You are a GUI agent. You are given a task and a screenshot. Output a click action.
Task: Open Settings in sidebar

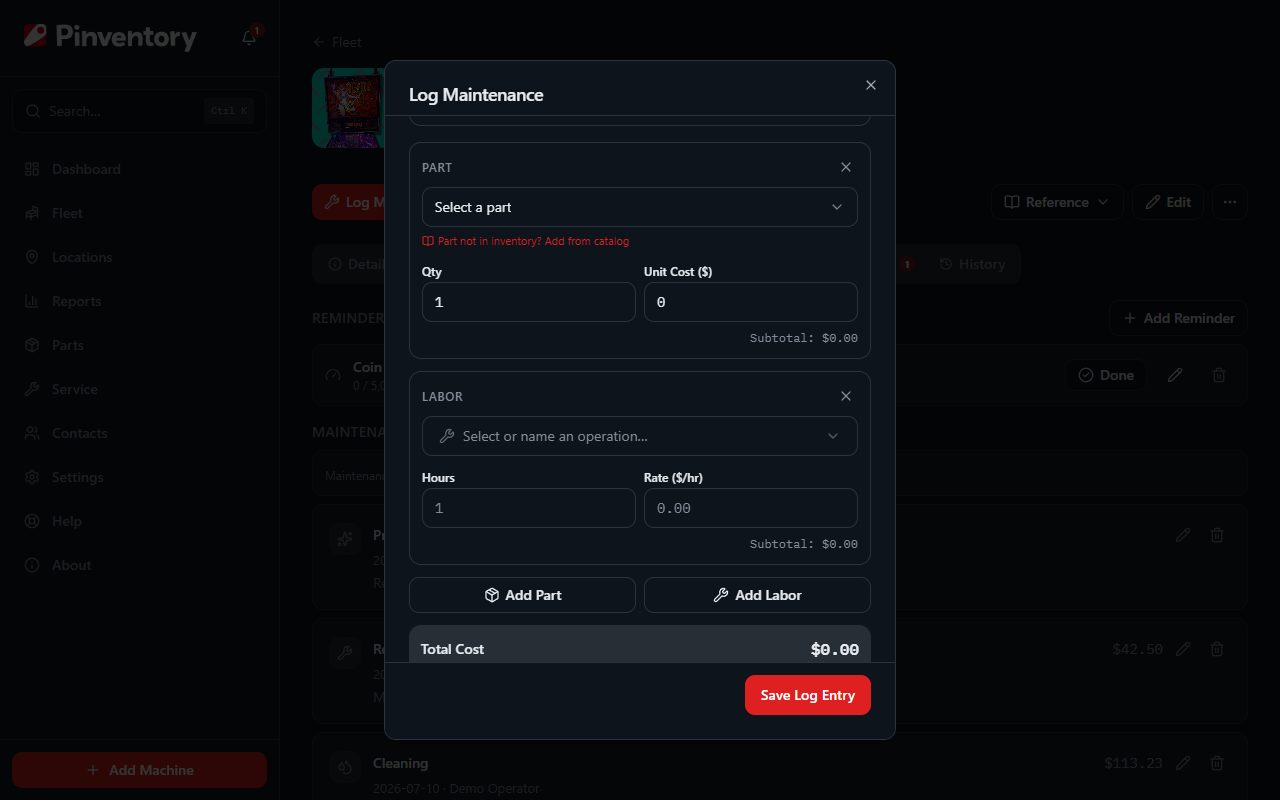139,477
